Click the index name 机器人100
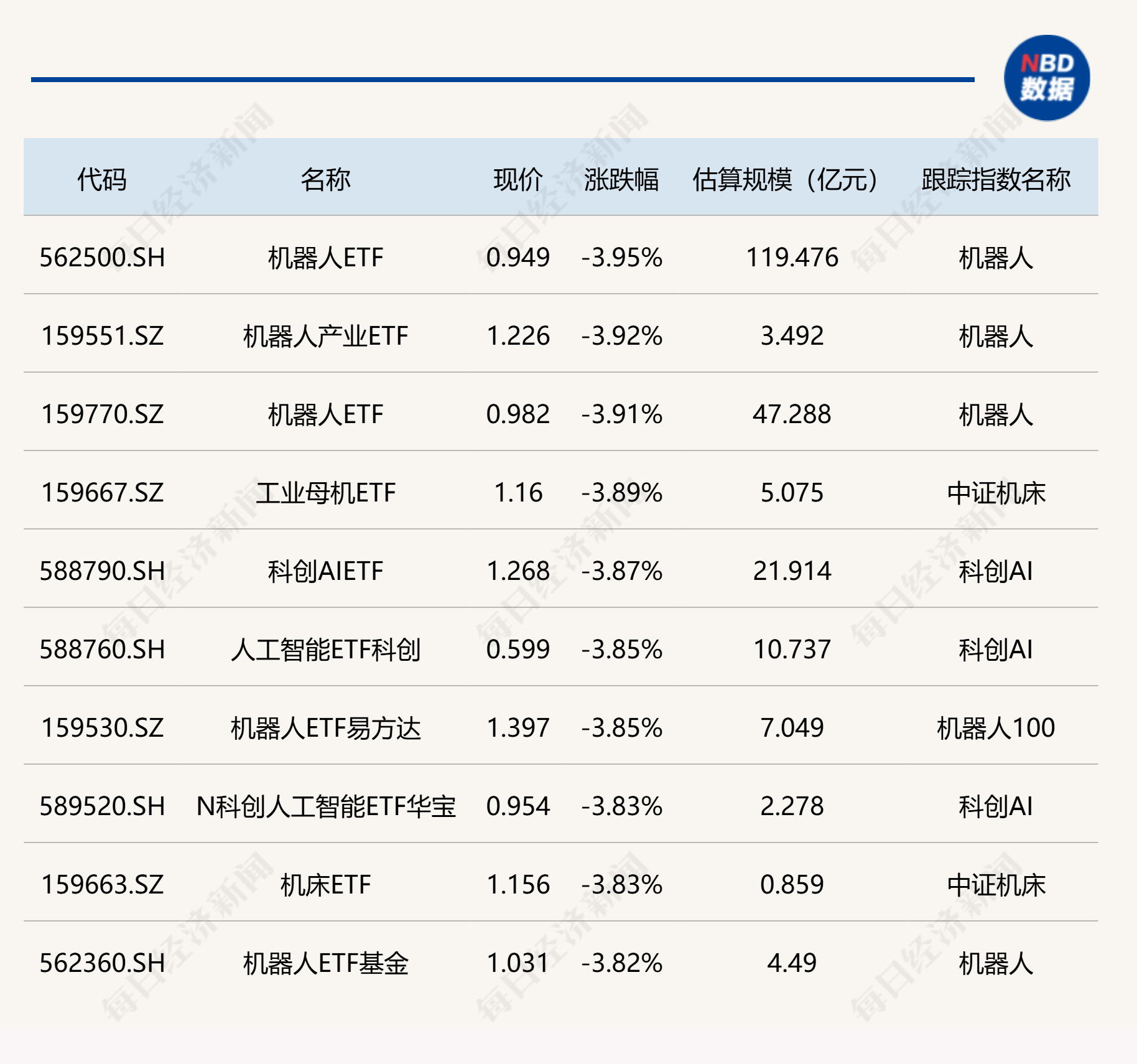The width and height of the screenshot is (1137, 1064). (x=996, y=728)
